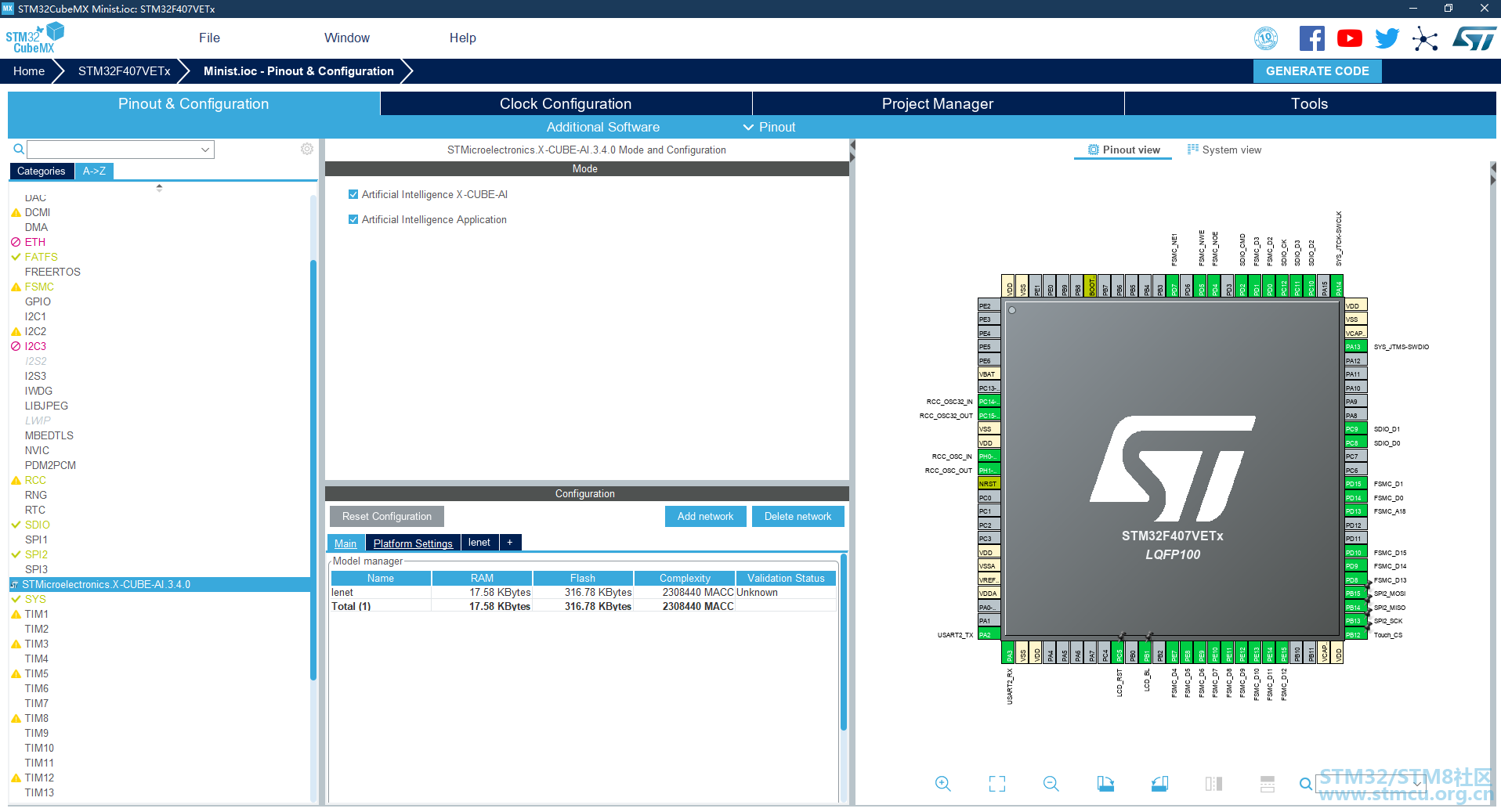Click the fit-to-window best-fit icon
Image resolution: width=1501 pixels, height=812 pixels.
click(997, 784)
